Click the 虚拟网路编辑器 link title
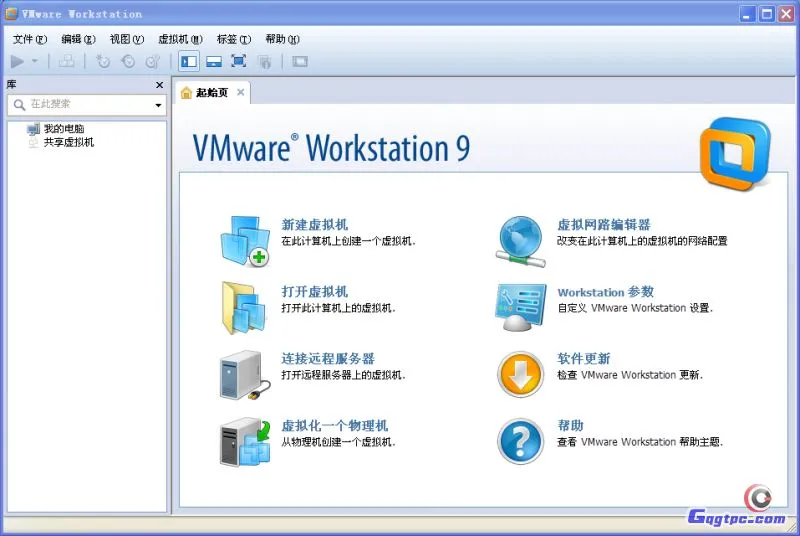The width and height of the screenshot is (800, 536). tap(604, 224)
